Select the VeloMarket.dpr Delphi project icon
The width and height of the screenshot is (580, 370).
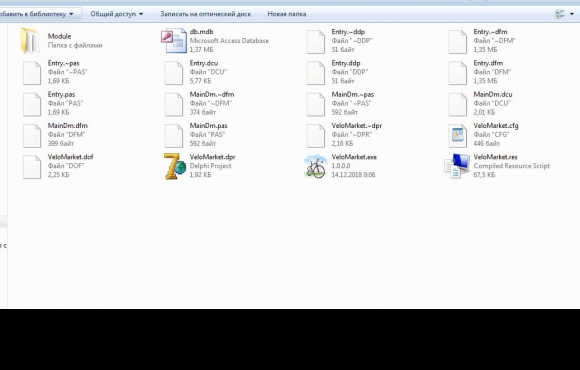[175, 166]
